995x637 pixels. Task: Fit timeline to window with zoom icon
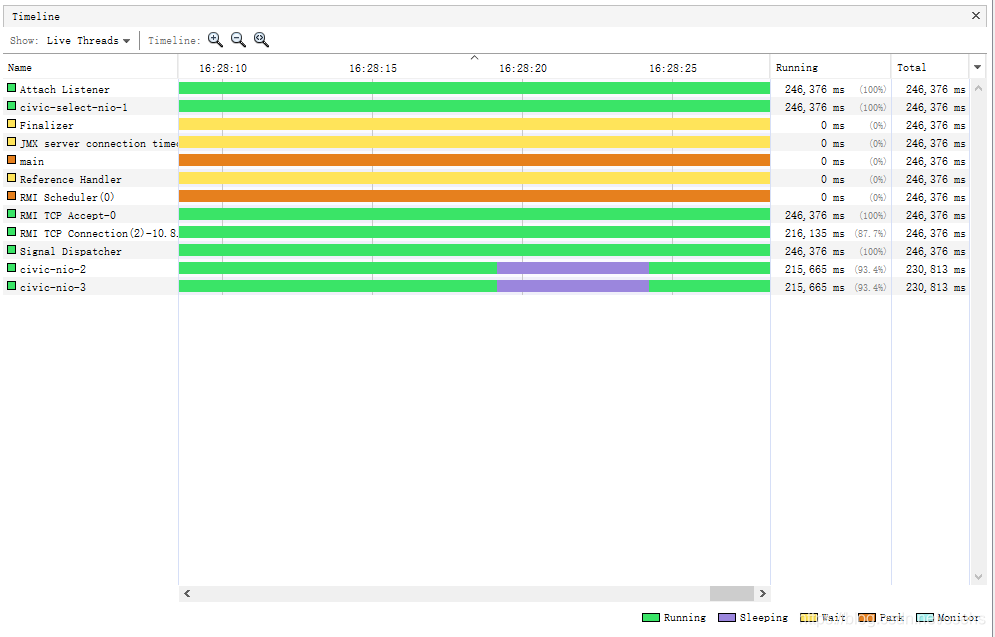pyautogui.click(x=261, y=40)
